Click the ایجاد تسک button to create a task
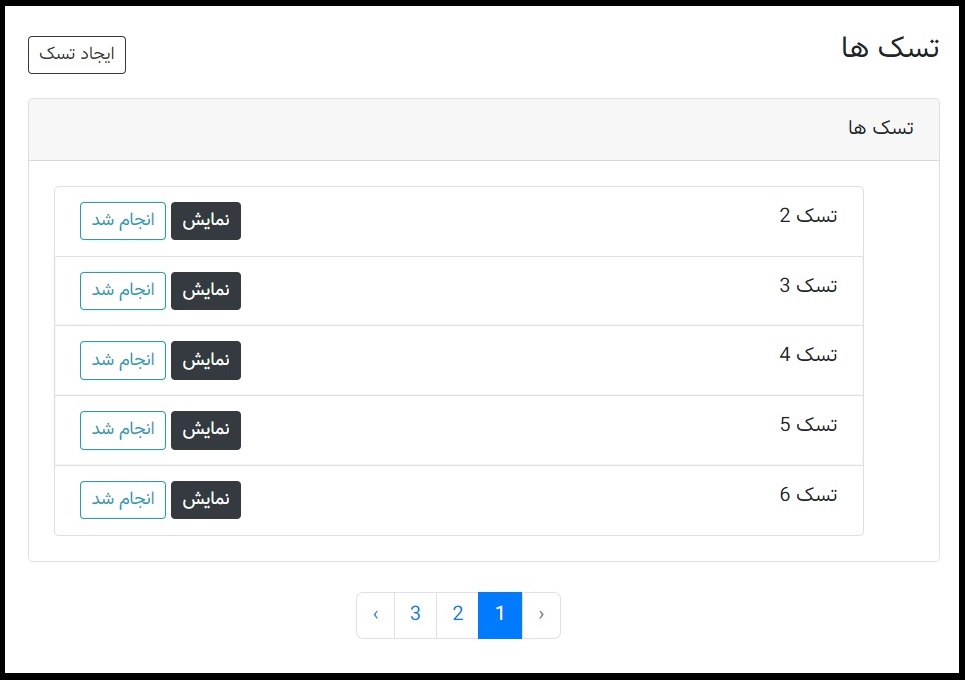This screenshot has width=965, height=680. point(77,55)
